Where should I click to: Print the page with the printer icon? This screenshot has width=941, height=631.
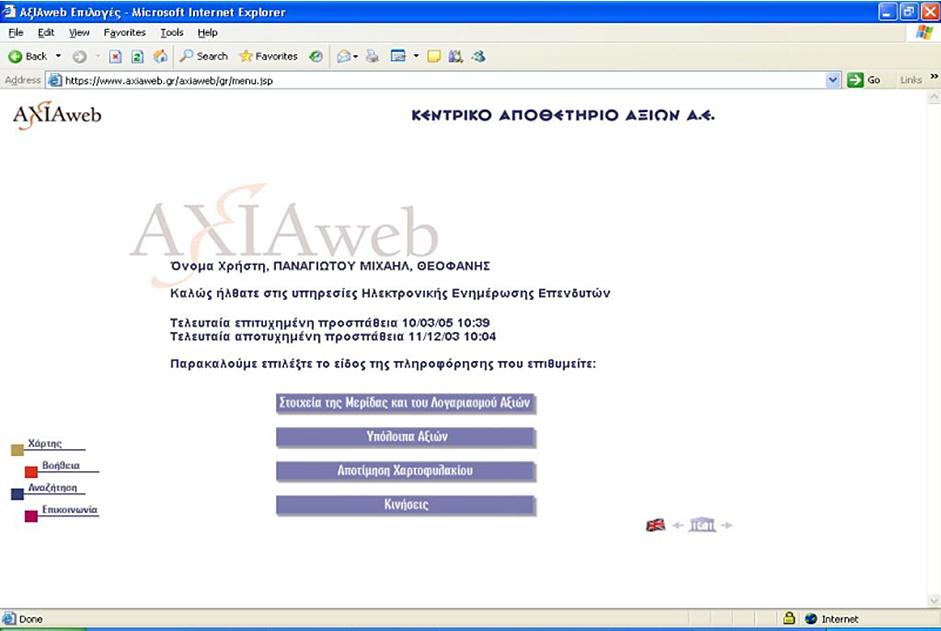tap(373, 56)
